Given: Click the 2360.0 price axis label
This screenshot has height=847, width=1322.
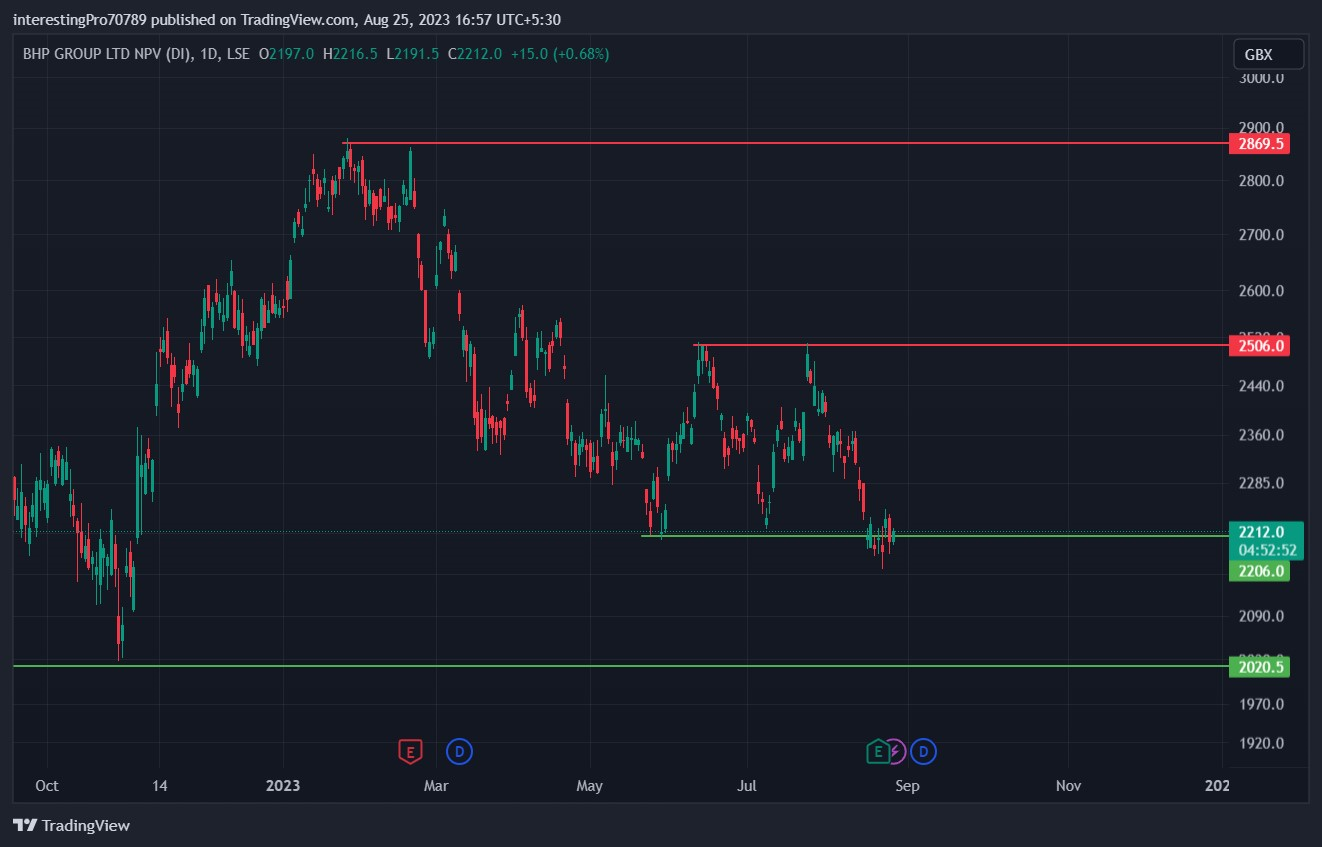Looking at the screenshot, I should click(x=1262, y=435).
